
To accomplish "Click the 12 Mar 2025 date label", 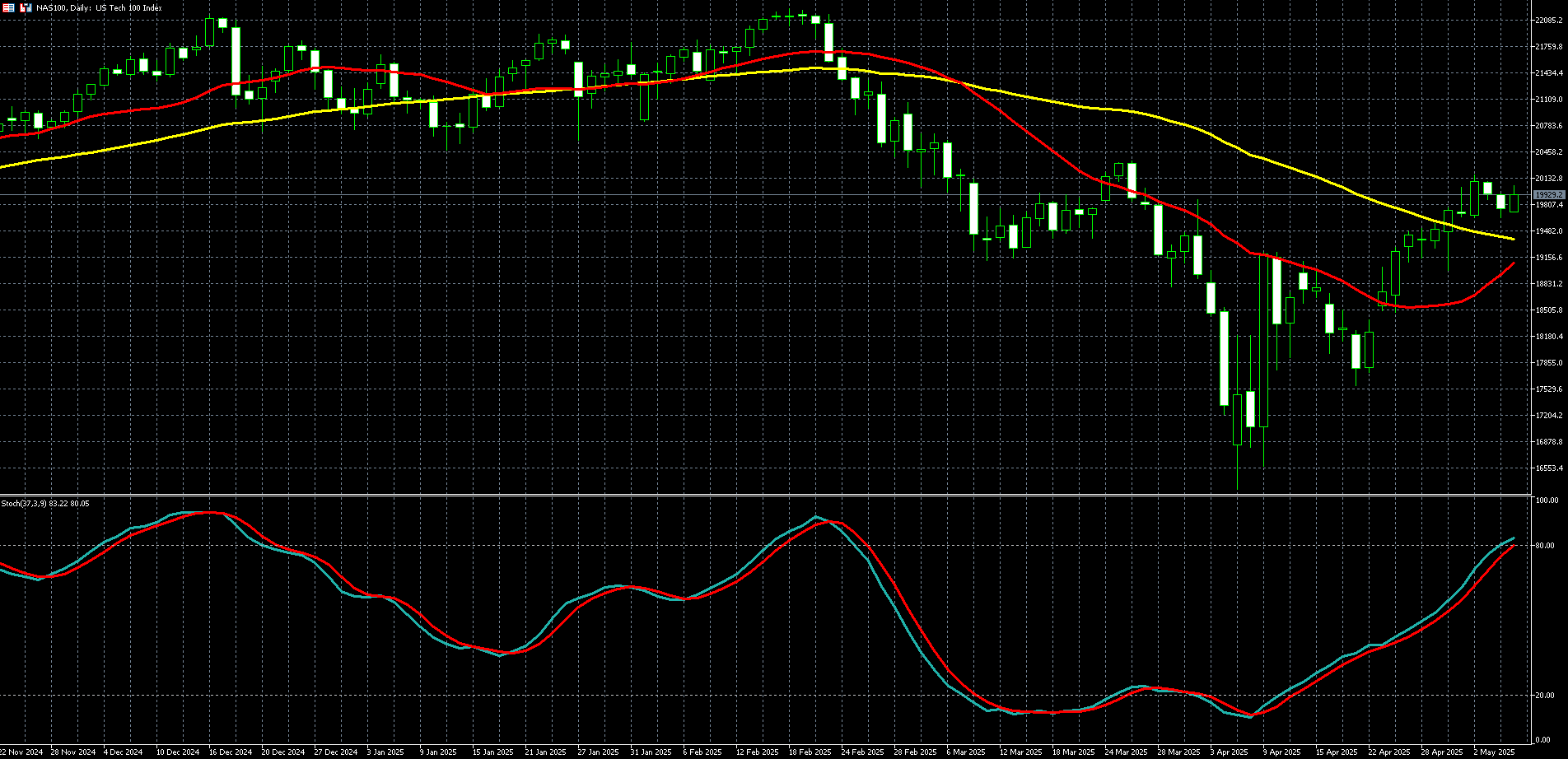I will pyautogui.click(x=1020, y=752).
